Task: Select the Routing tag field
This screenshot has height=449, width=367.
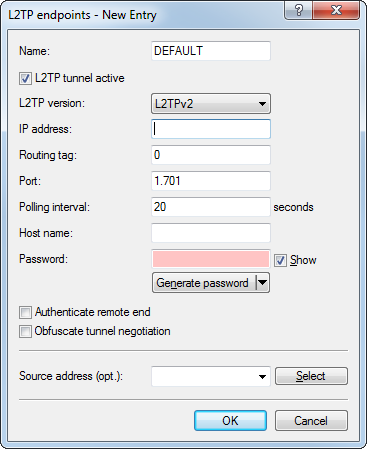Action: (x=211, y=155)
